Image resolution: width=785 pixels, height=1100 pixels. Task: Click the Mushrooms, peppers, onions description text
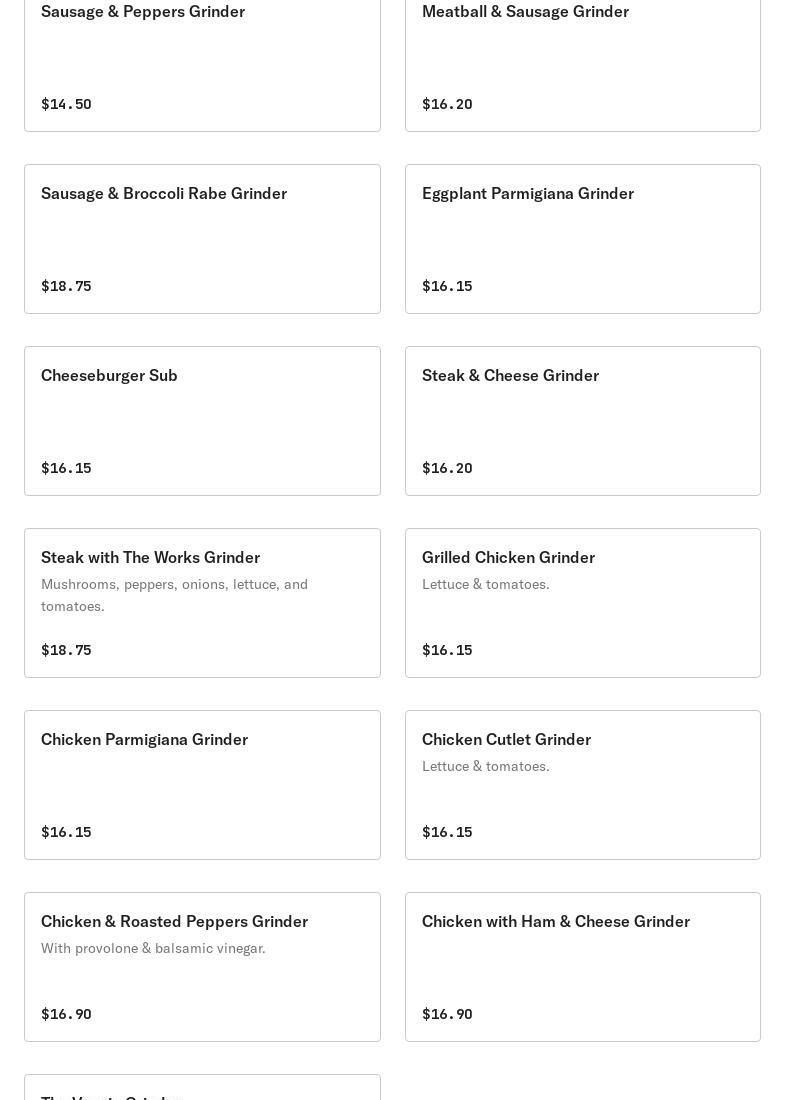[x=174, y=595]
